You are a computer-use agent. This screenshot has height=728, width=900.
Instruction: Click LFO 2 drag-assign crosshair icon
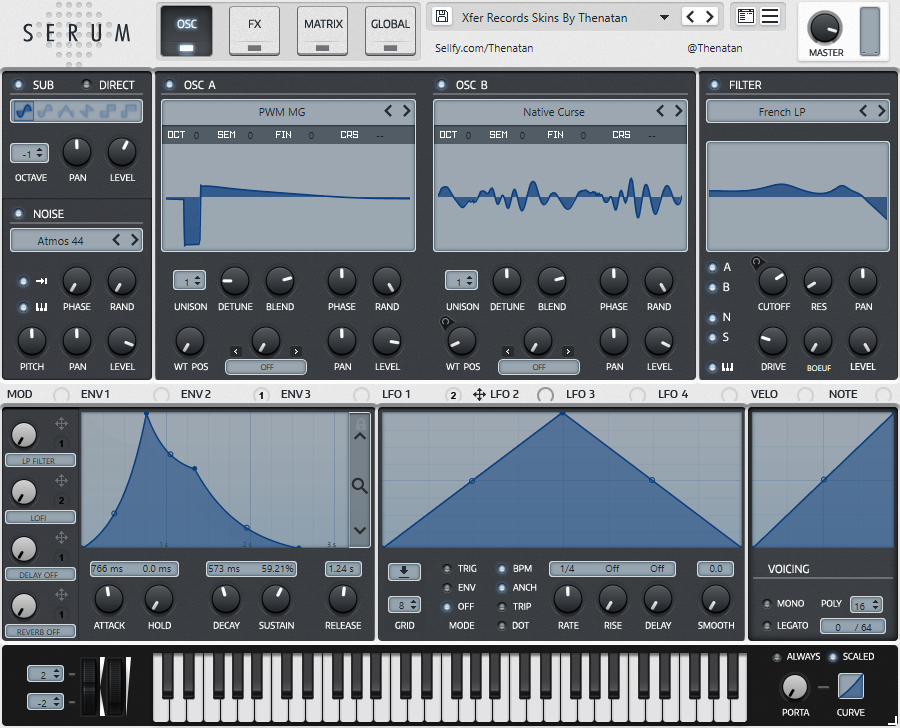click(479, 394)
